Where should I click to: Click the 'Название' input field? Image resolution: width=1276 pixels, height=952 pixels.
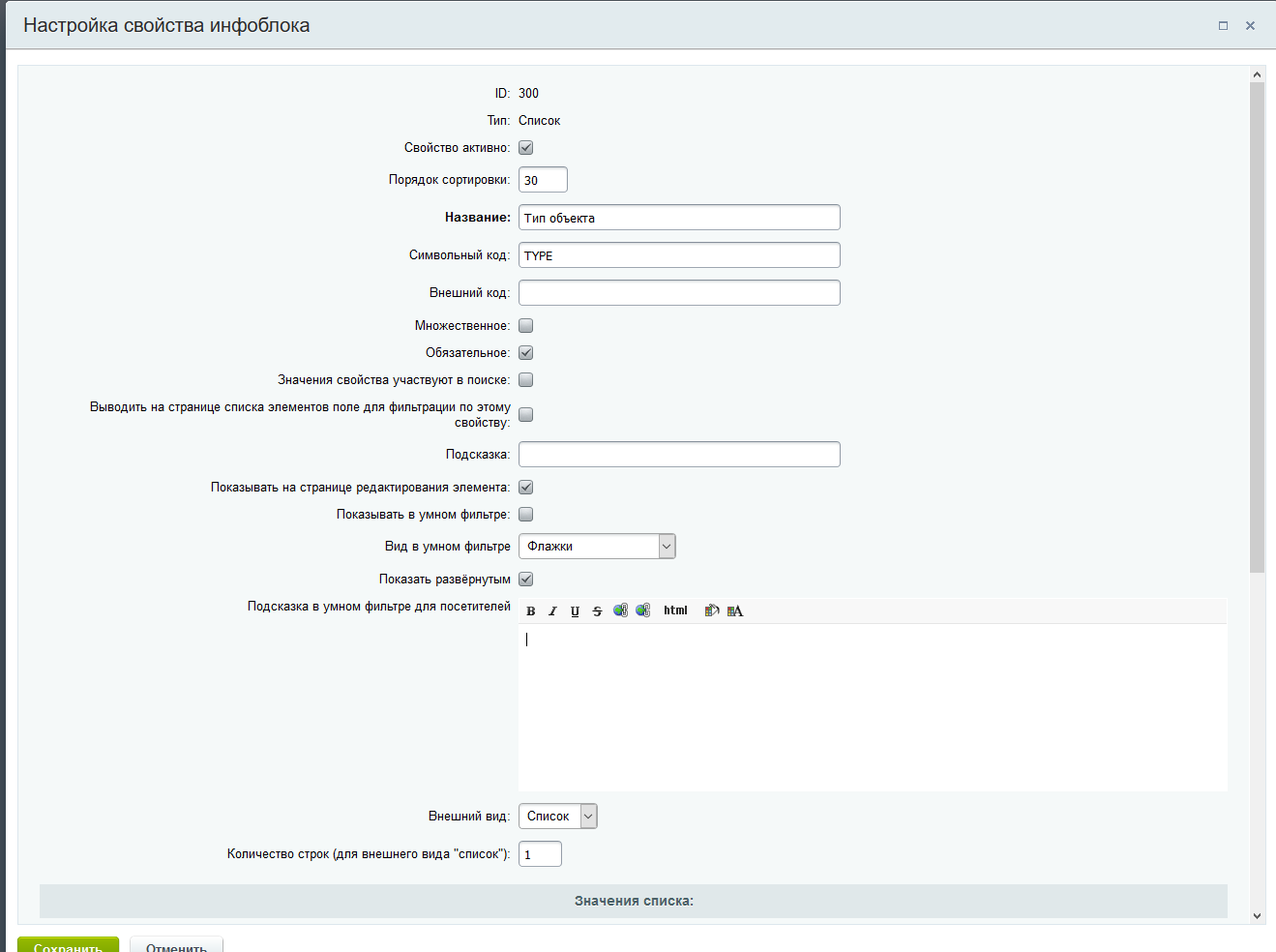coord(679,218)
